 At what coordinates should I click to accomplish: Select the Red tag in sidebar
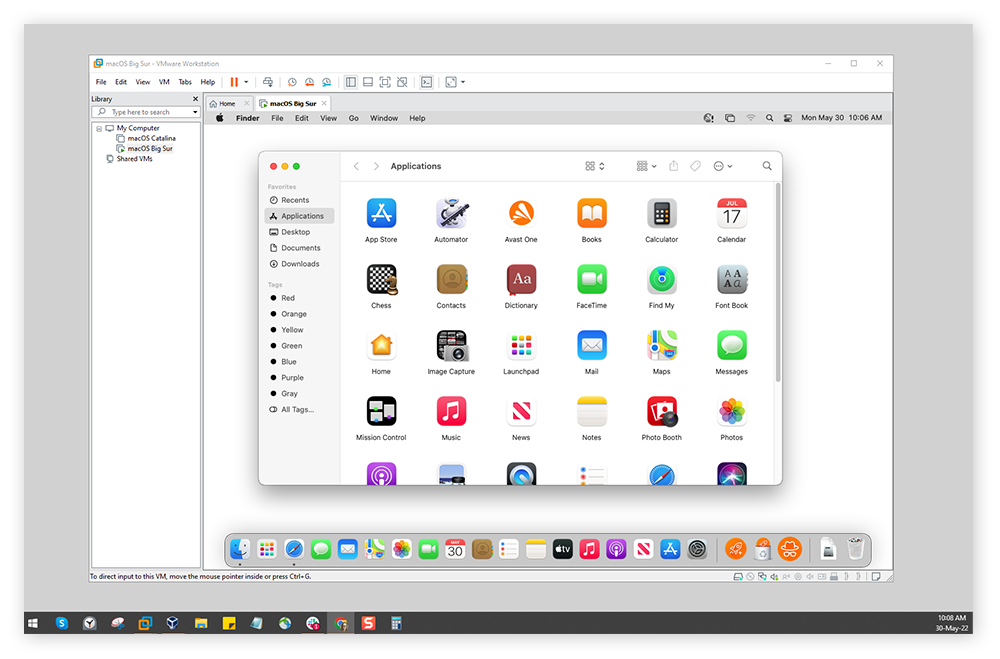287,298
